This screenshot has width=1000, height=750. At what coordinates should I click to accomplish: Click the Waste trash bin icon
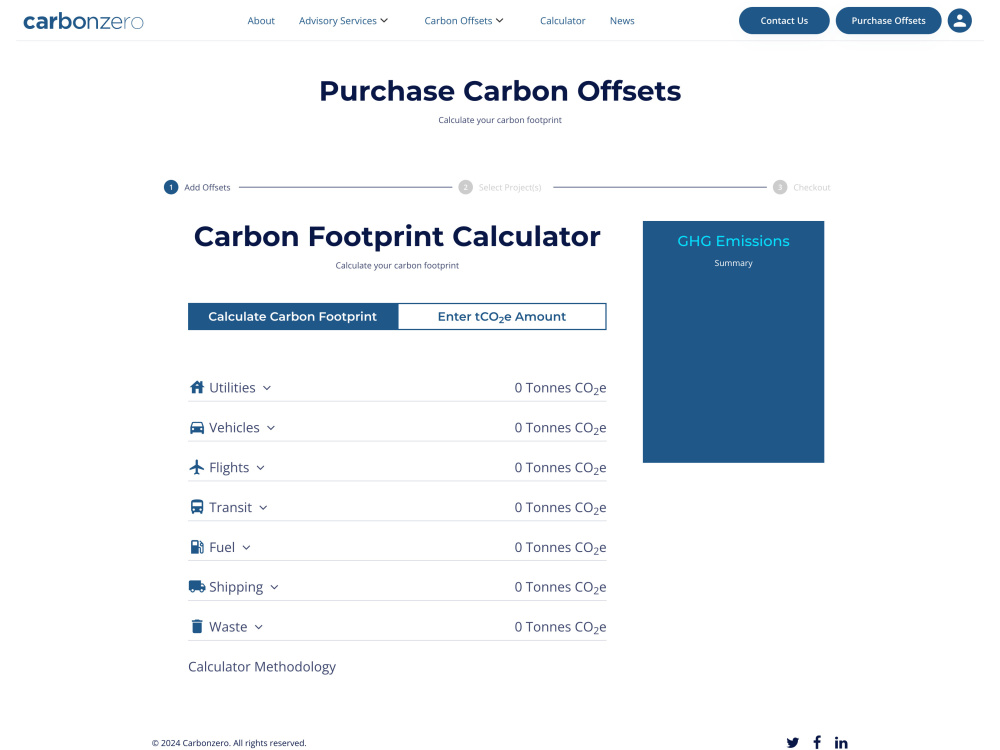(x=197, y=627)
